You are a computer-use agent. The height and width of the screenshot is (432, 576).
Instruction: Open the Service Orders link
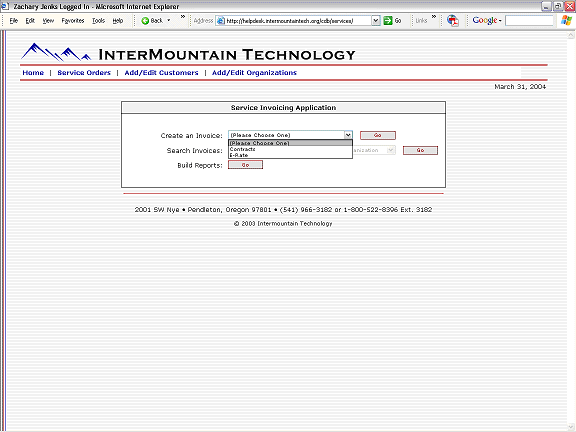84,73
